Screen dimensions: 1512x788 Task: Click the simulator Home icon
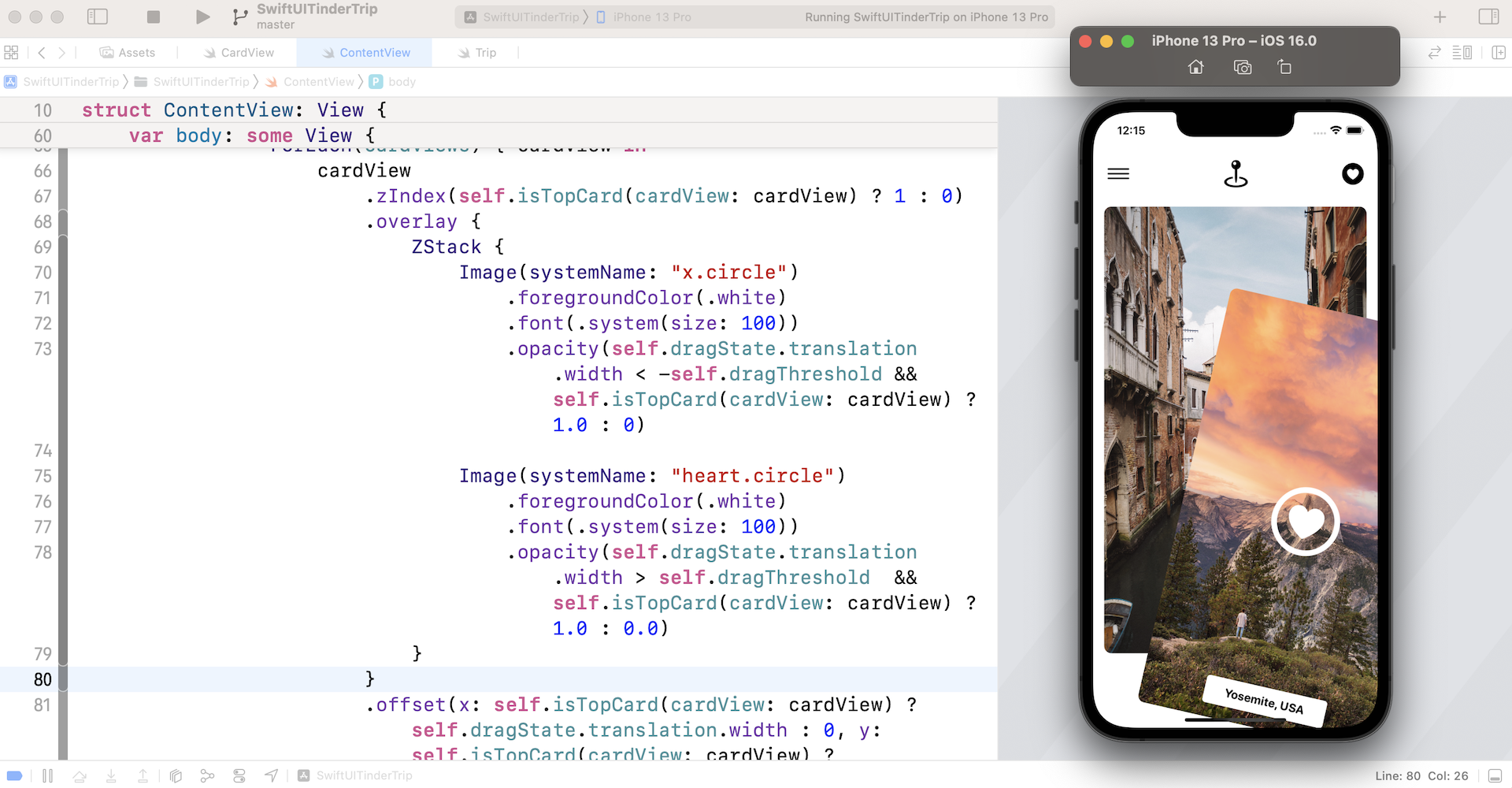click(1195, 68)
